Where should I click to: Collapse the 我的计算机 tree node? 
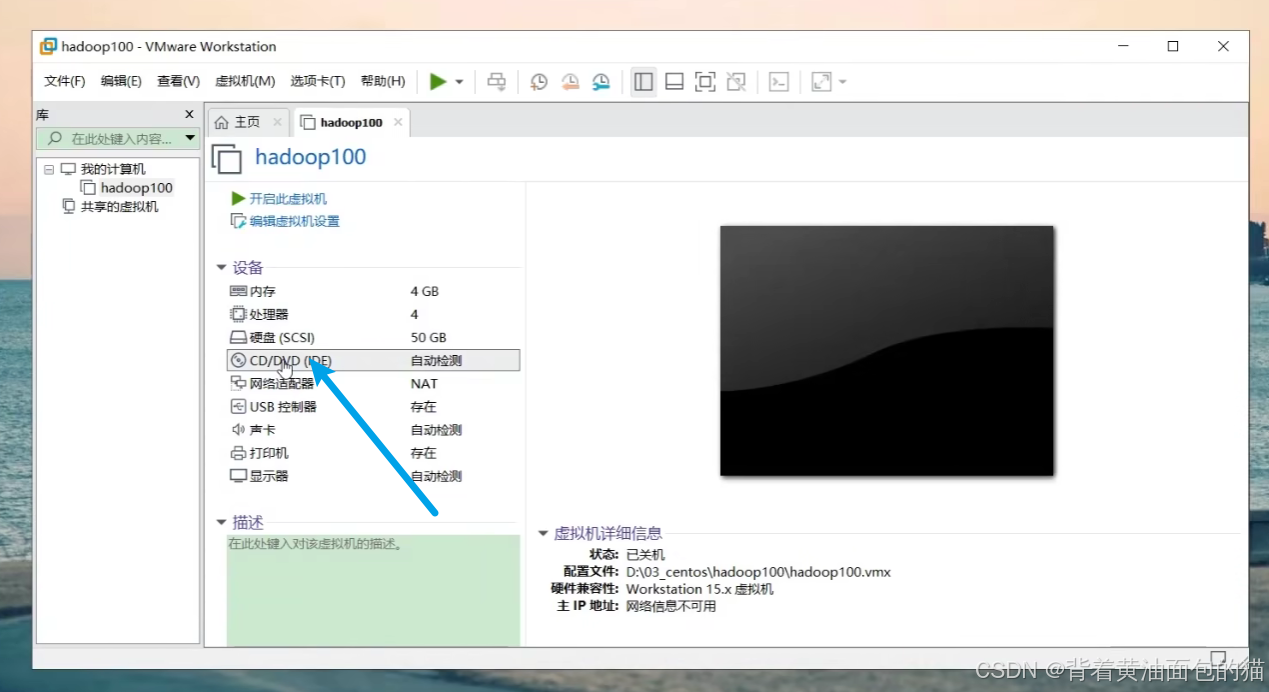pyautogui.click(x=49, y=169)
